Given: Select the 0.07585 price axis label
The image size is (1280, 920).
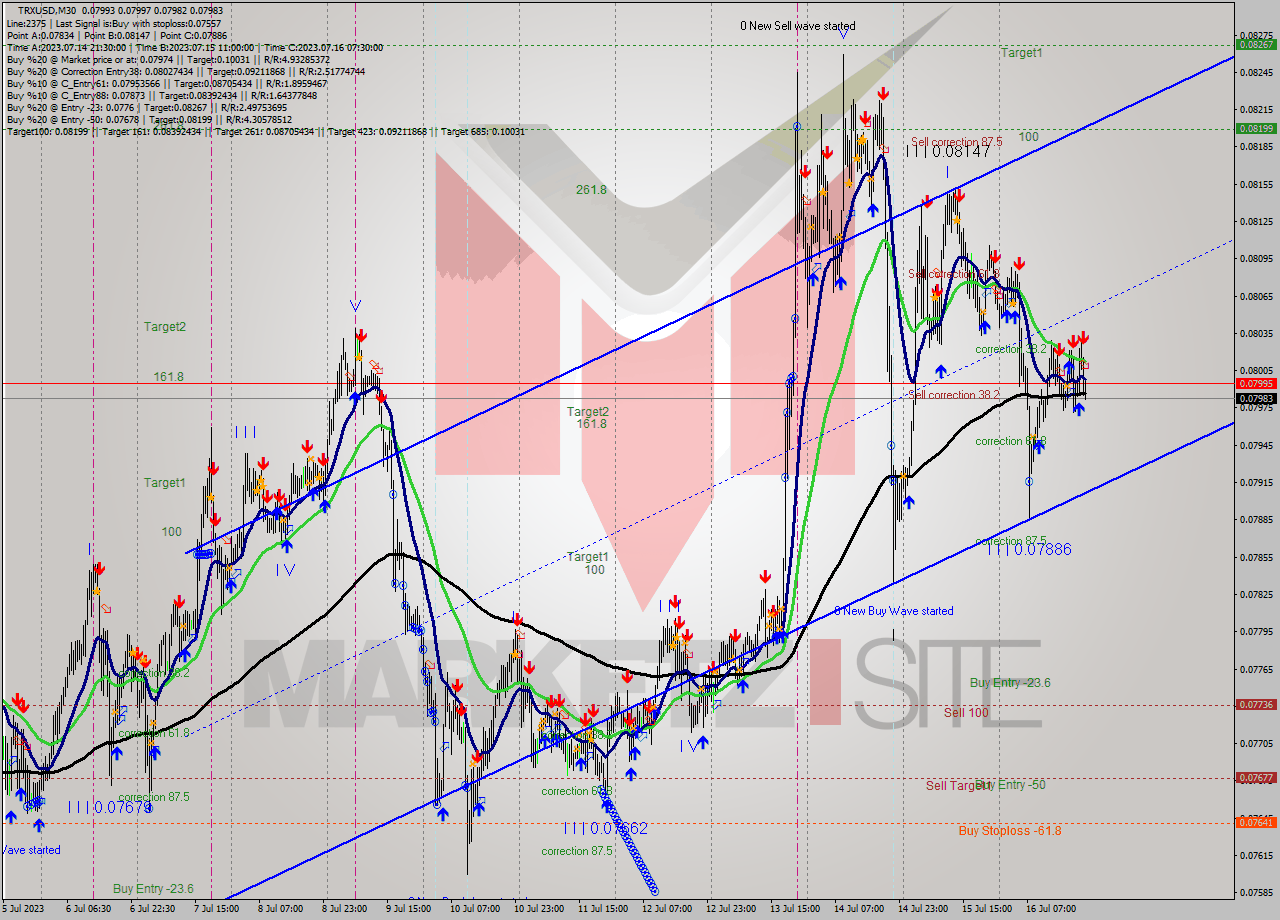Looking at the screenshot, I should pyautogui.click(x=1255, y=892).
